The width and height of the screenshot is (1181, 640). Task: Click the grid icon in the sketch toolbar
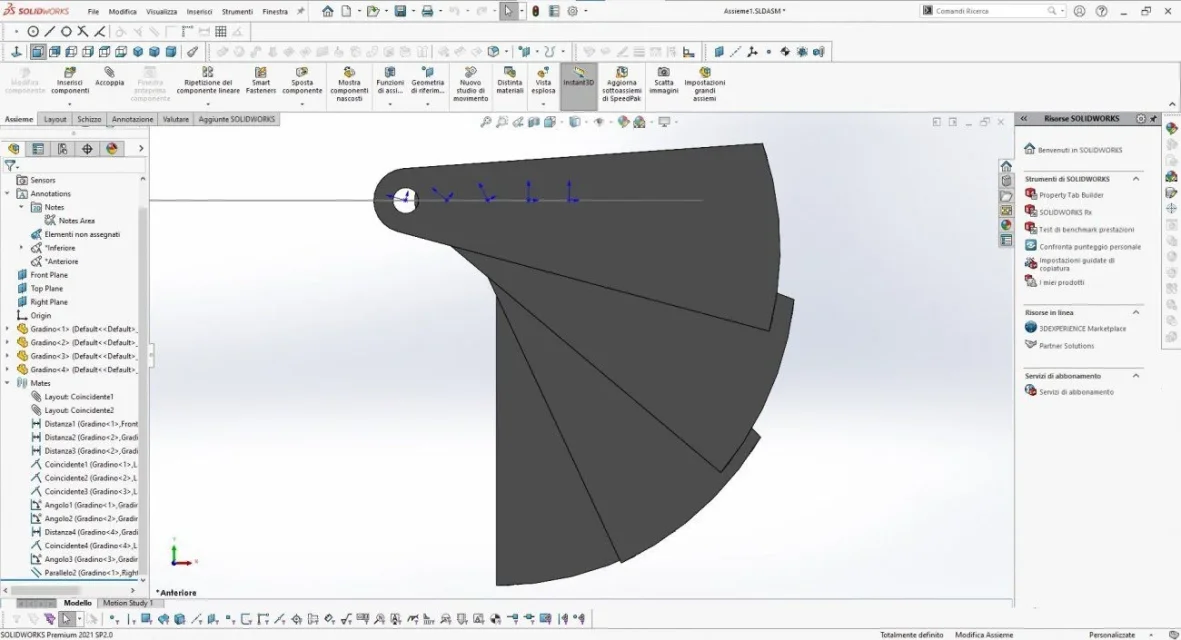[221, 32]
